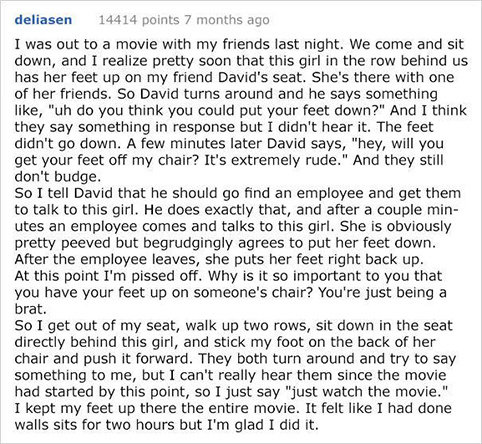482x444 pixels.
Task: Click the first line starting "I was out to a movie"
Action: click(239, 44)
